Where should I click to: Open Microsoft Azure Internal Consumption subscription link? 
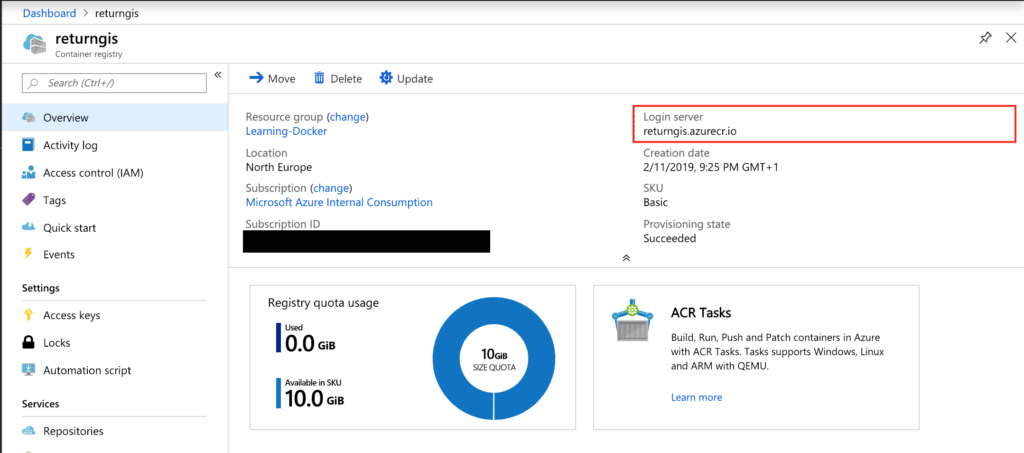pyautogui.click(x=339, y=202)
